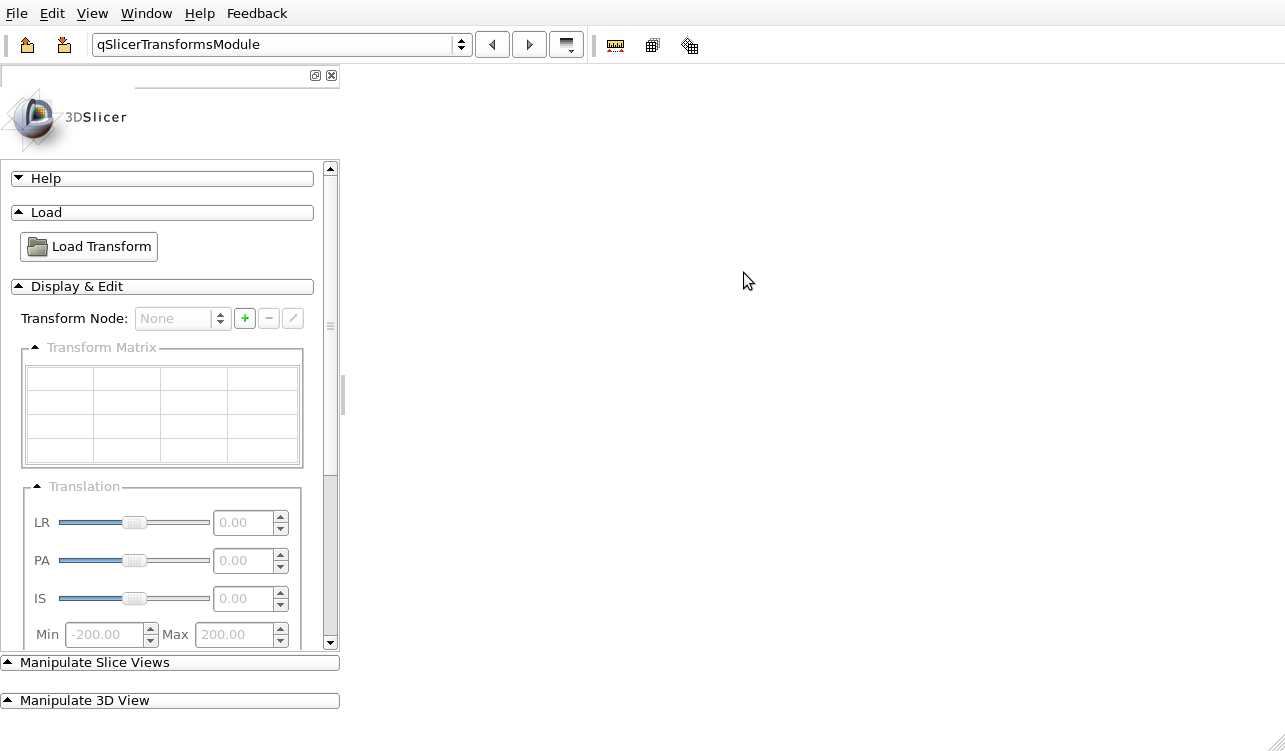Screen dimensions: 1285x751
Task: Click the LR translation slider handle
Action: pos(134,523)
